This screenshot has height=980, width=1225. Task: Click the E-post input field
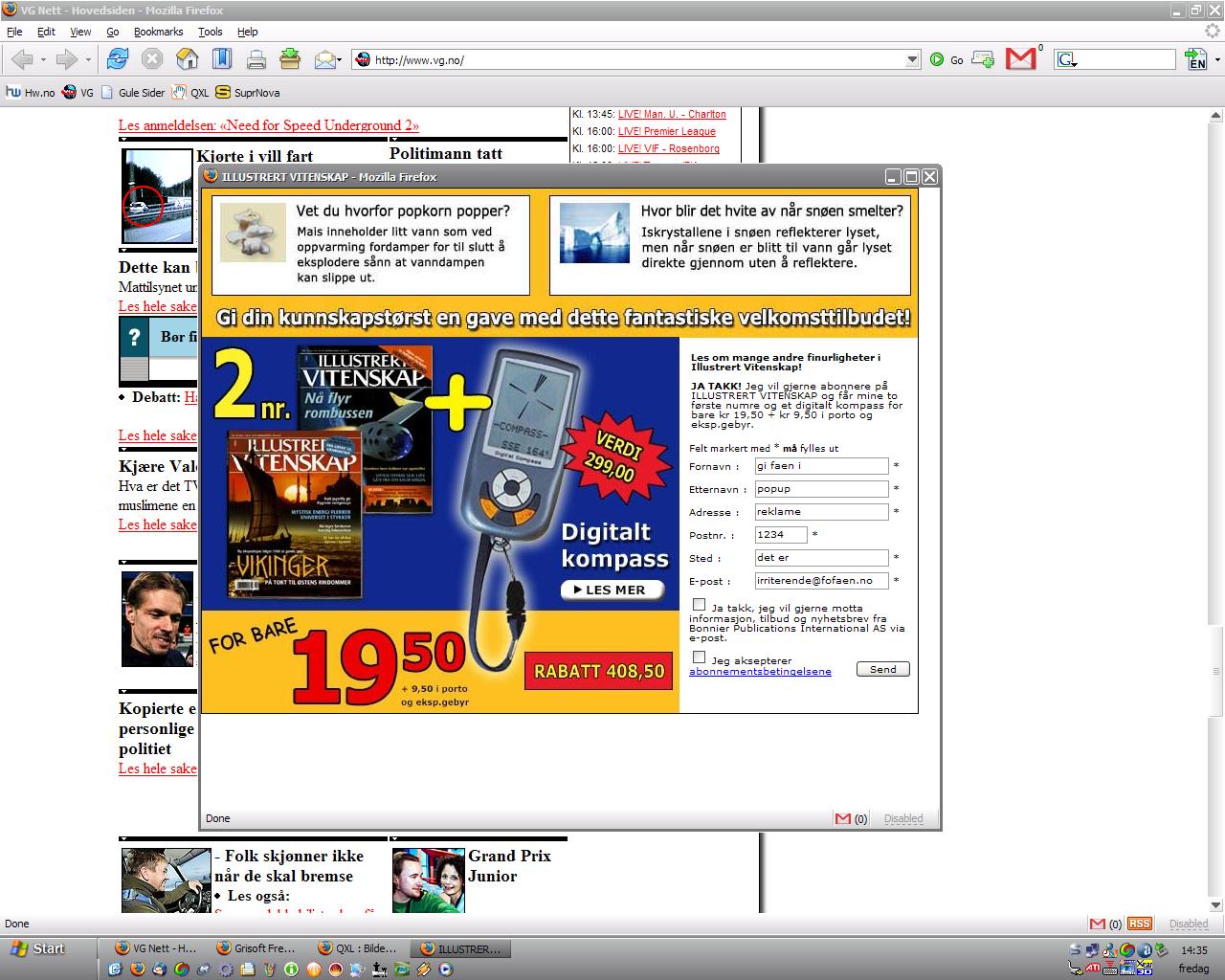click(821, 581)
